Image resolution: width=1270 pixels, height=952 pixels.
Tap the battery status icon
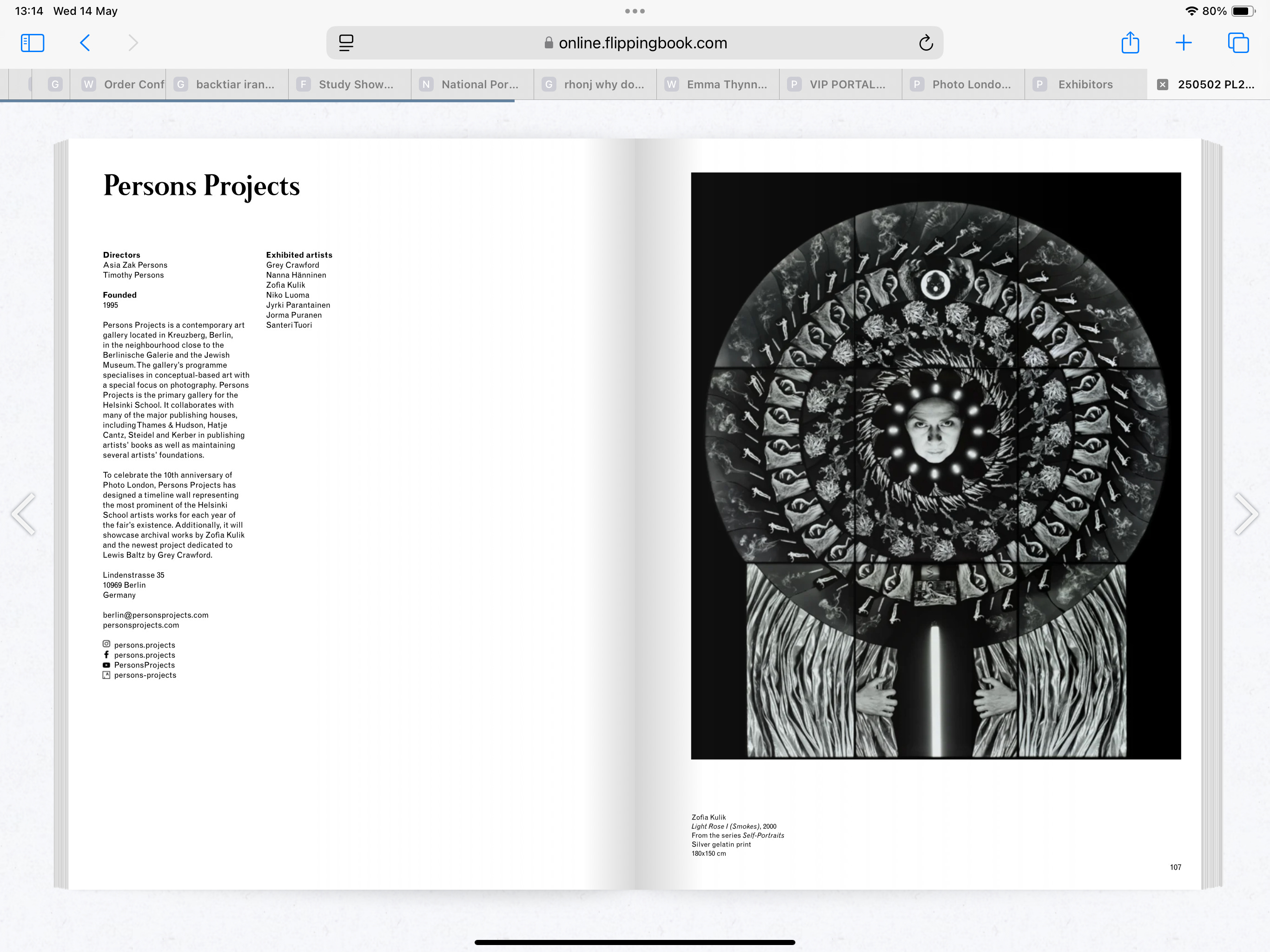[x=1243, y=11]
